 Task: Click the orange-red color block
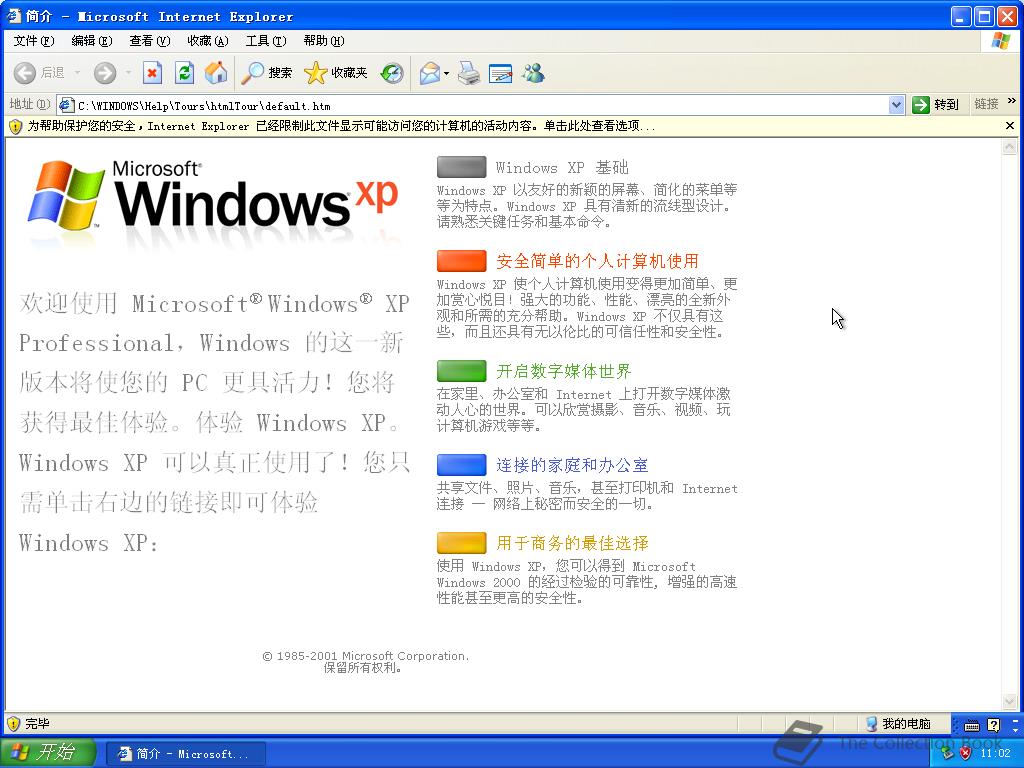[462, 261]
